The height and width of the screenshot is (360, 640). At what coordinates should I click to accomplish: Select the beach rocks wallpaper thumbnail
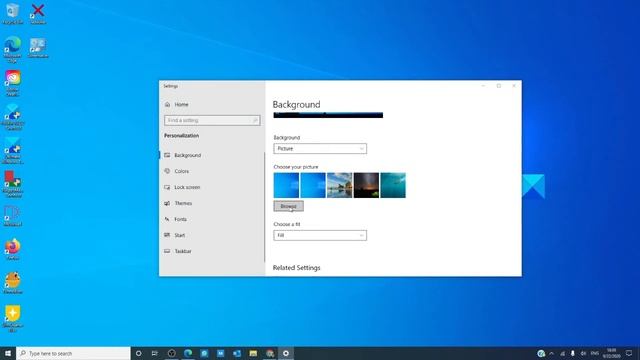340,185
